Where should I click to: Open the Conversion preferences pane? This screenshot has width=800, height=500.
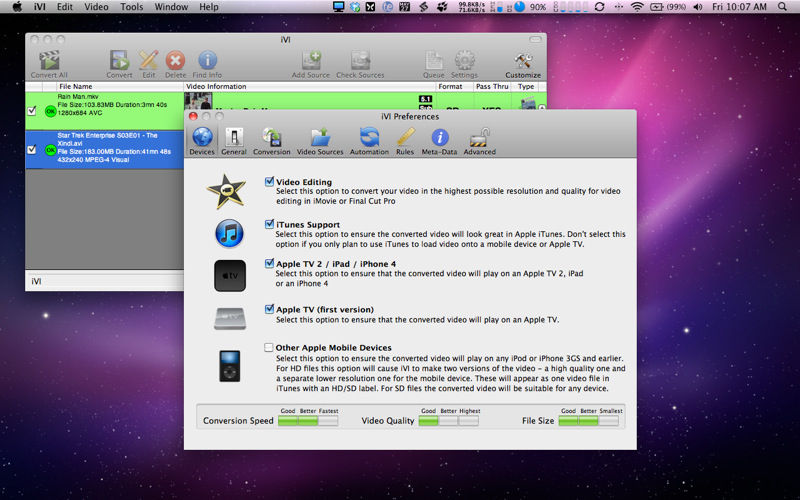[271, 141]
